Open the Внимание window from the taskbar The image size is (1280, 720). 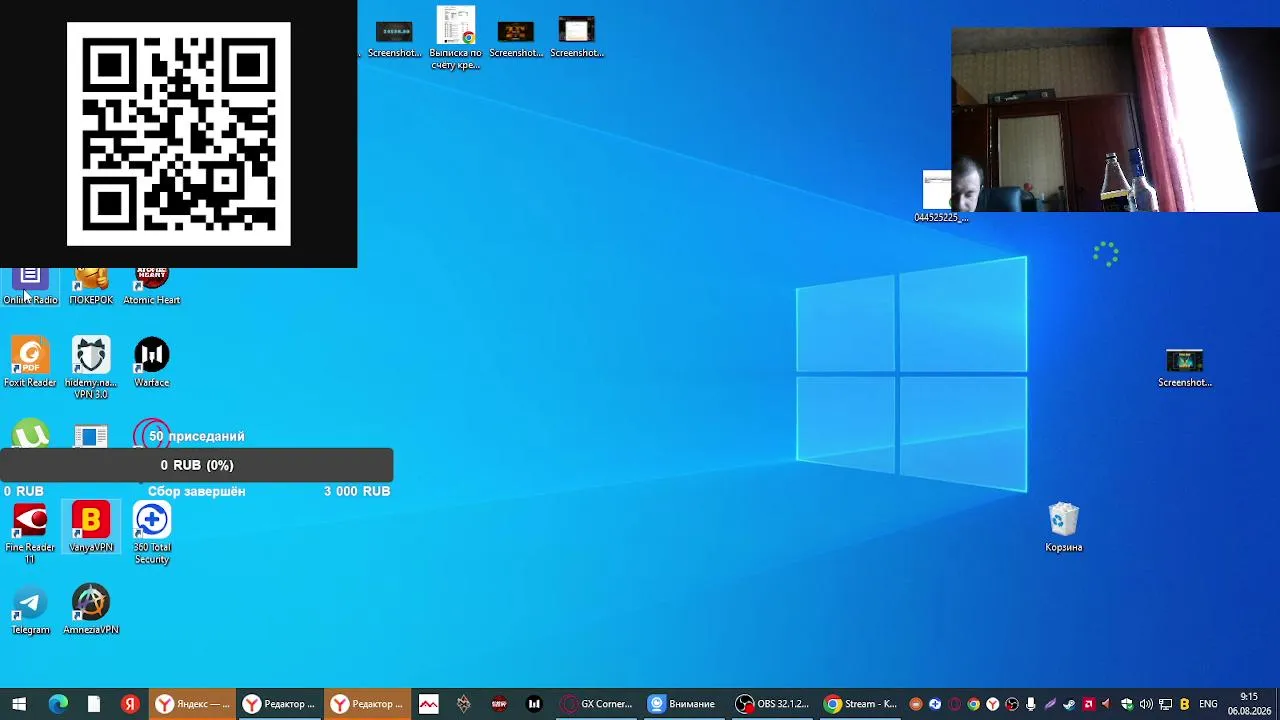(684, 704)
